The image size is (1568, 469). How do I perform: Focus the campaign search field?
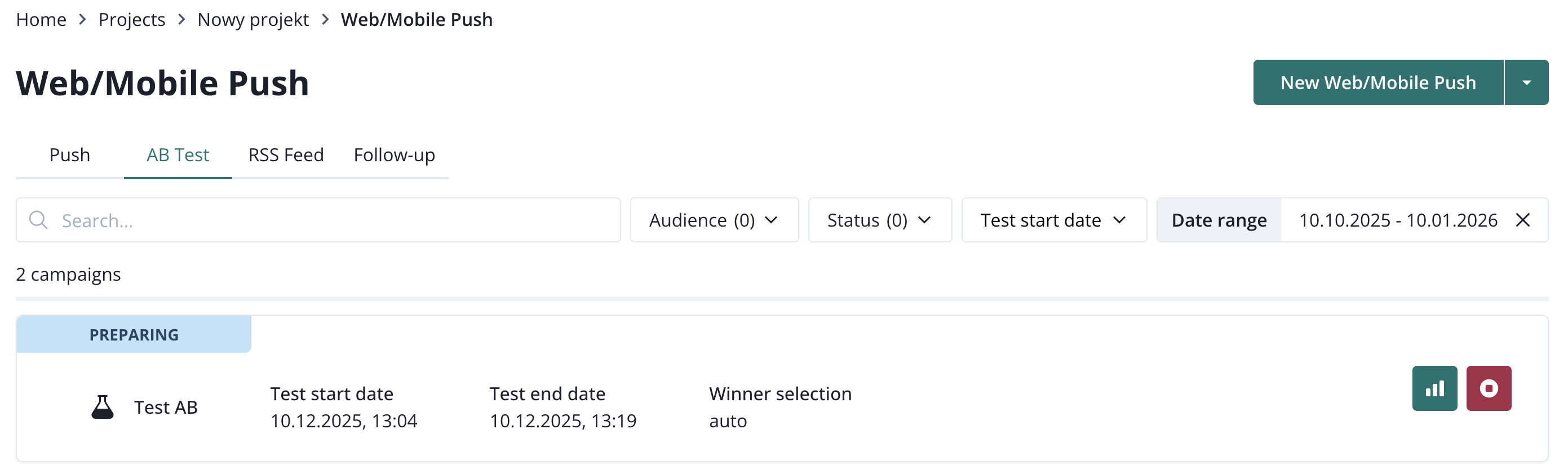[x=335, y=220]
